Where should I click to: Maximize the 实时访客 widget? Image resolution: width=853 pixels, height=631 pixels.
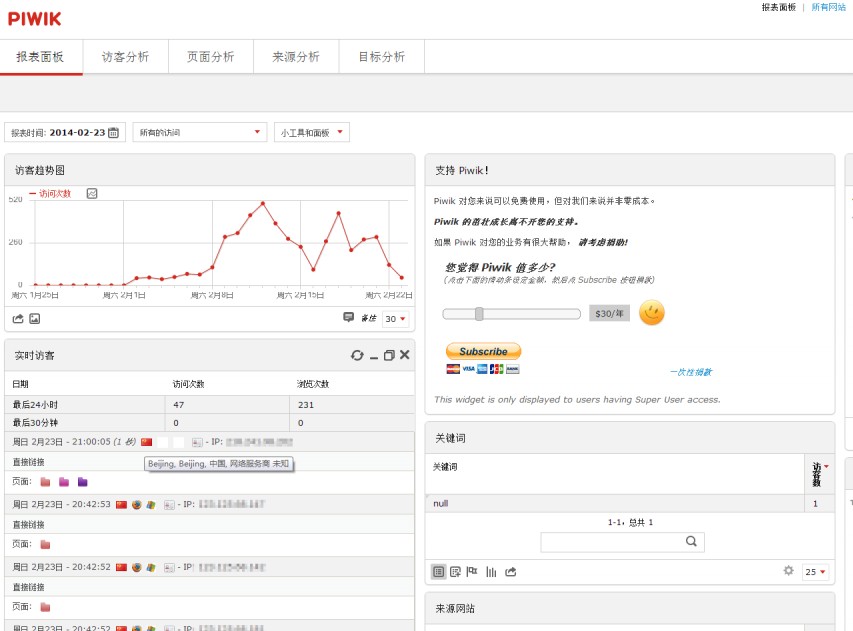click(x=389, y=355)
